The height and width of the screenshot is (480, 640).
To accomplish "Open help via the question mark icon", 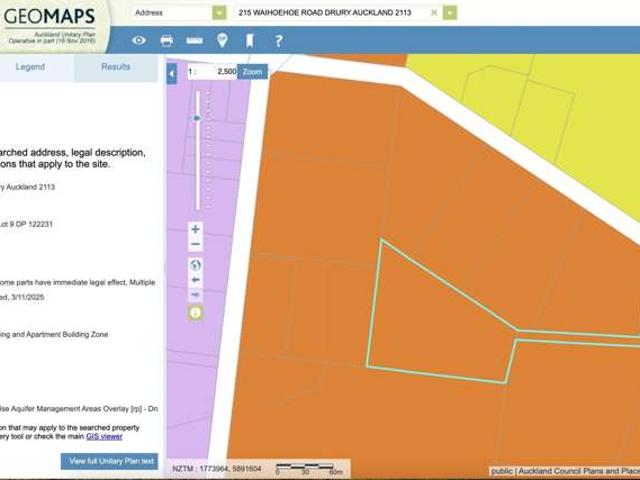I will 278,41.
